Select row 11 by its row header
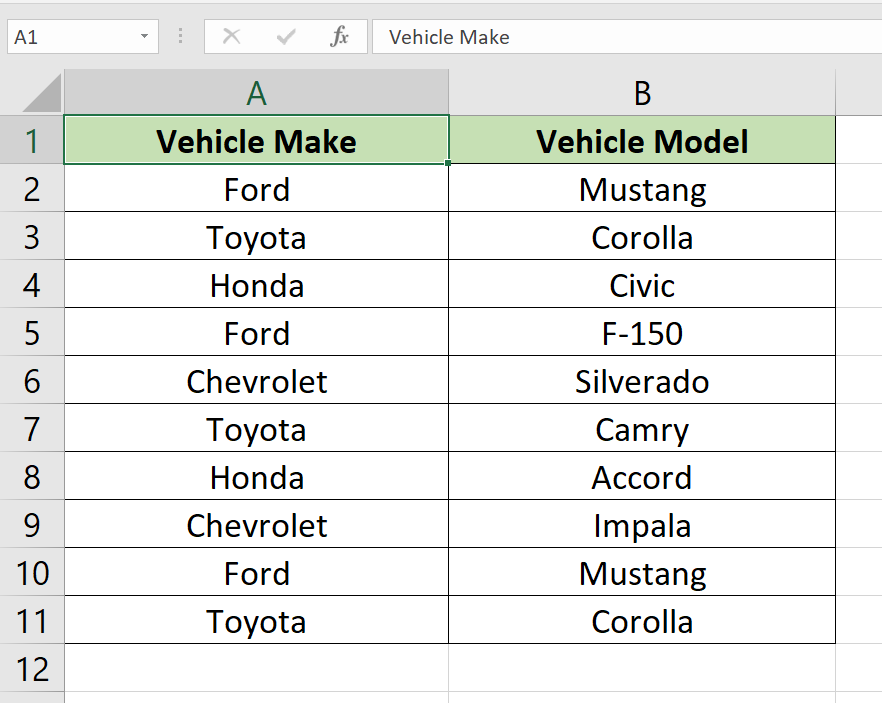 32,620
